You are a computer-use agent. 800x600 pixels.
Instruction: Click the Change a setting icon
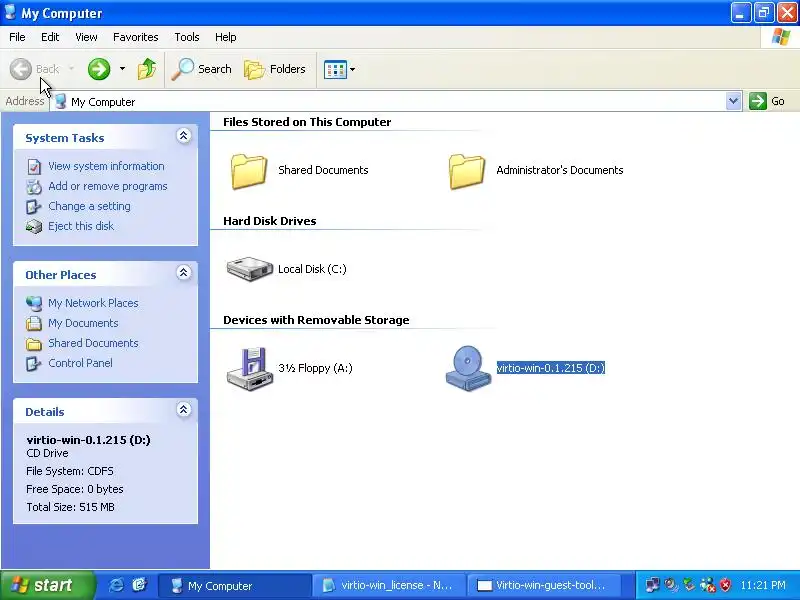click(x=34, y=207)
